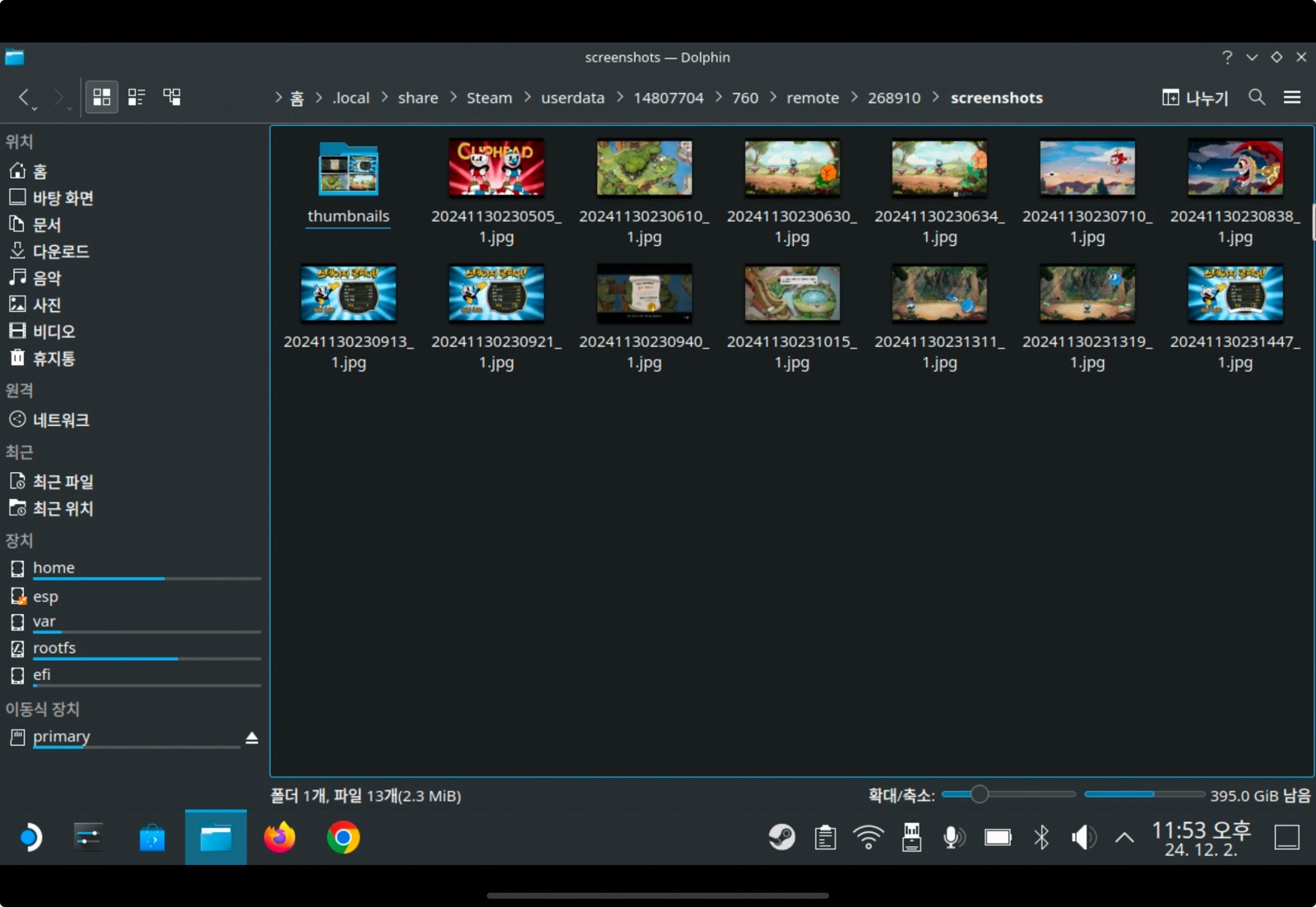The image size is (1316, 907).
Task: Open system settings icon on taskbar
Action: 88,837
